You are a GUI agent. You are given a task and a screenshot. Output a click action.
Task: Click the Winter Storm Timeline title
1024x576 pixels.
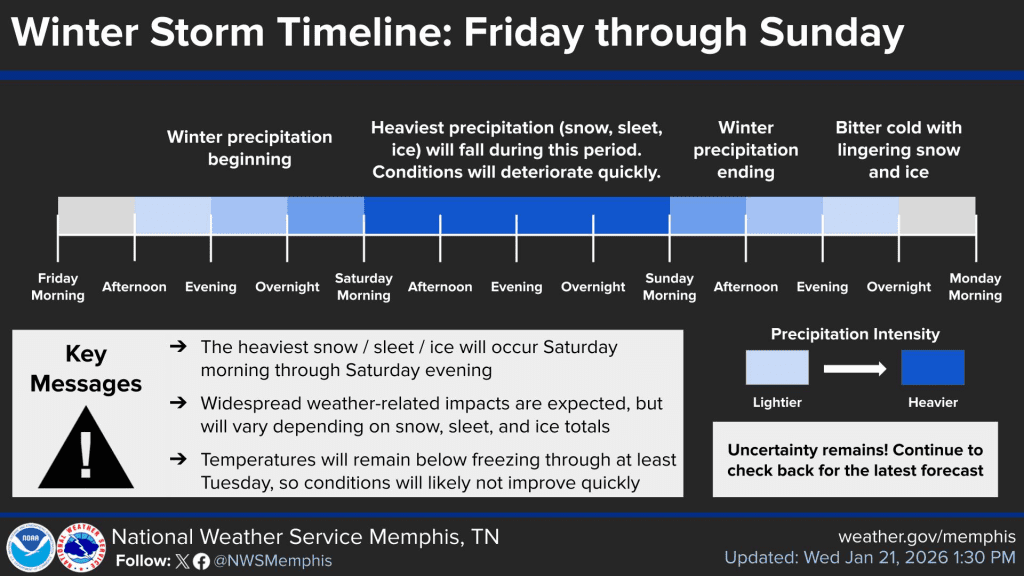pos(457,32)
